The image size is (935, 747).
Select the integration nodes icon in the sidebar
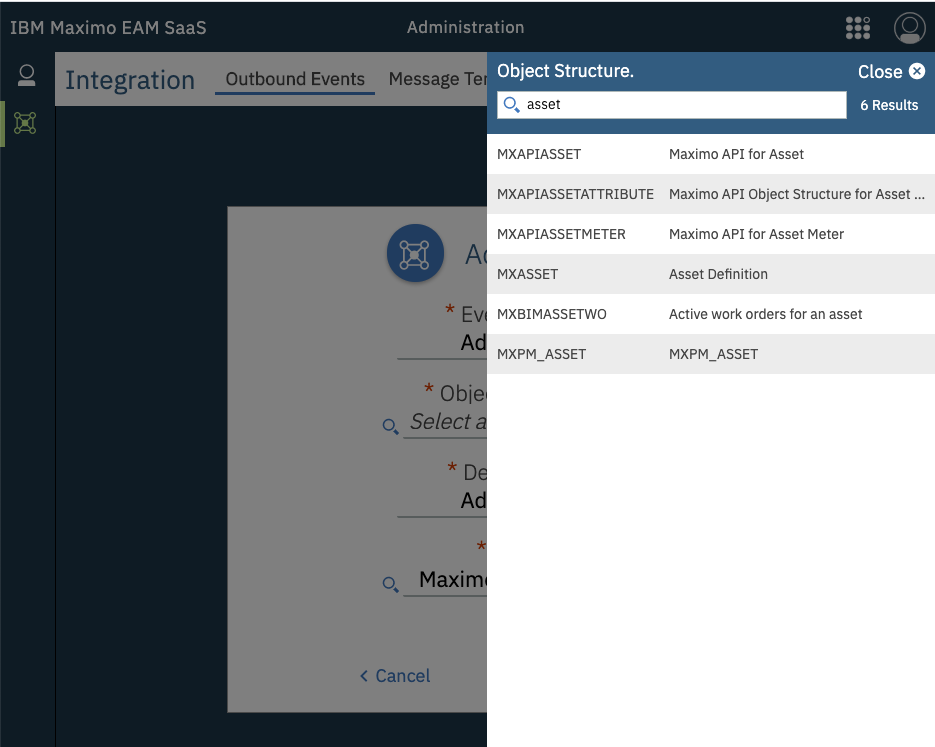pyautogui.click(x=26, y=124)
